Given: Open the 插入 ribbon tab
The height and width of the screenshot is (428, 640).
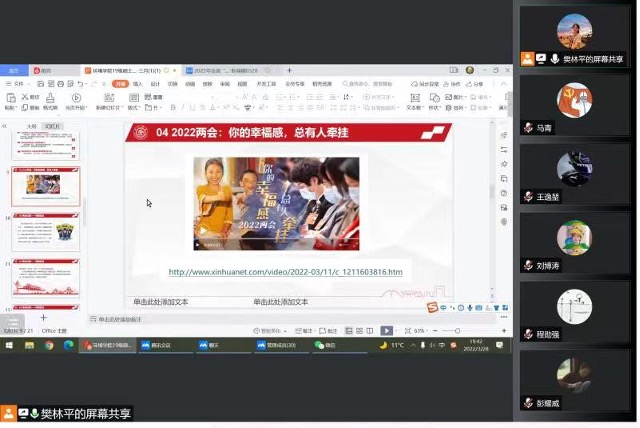Looking at the screenshot, I should (138, 84).
